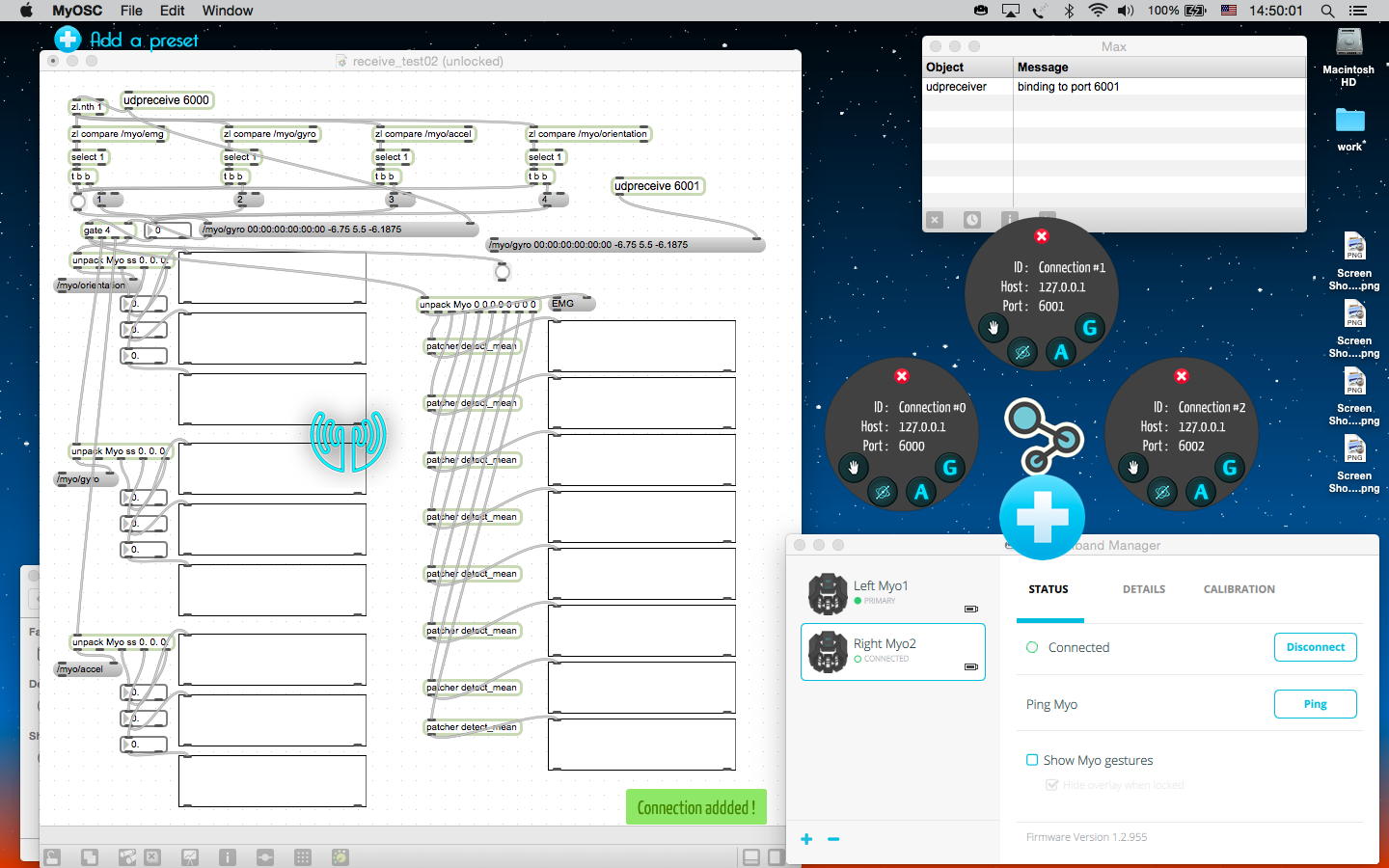Image resolution: width=1389 pixels, height=868 pixels.
Task: Enable Show Myo gestures checkbox
Action: 1032,760
